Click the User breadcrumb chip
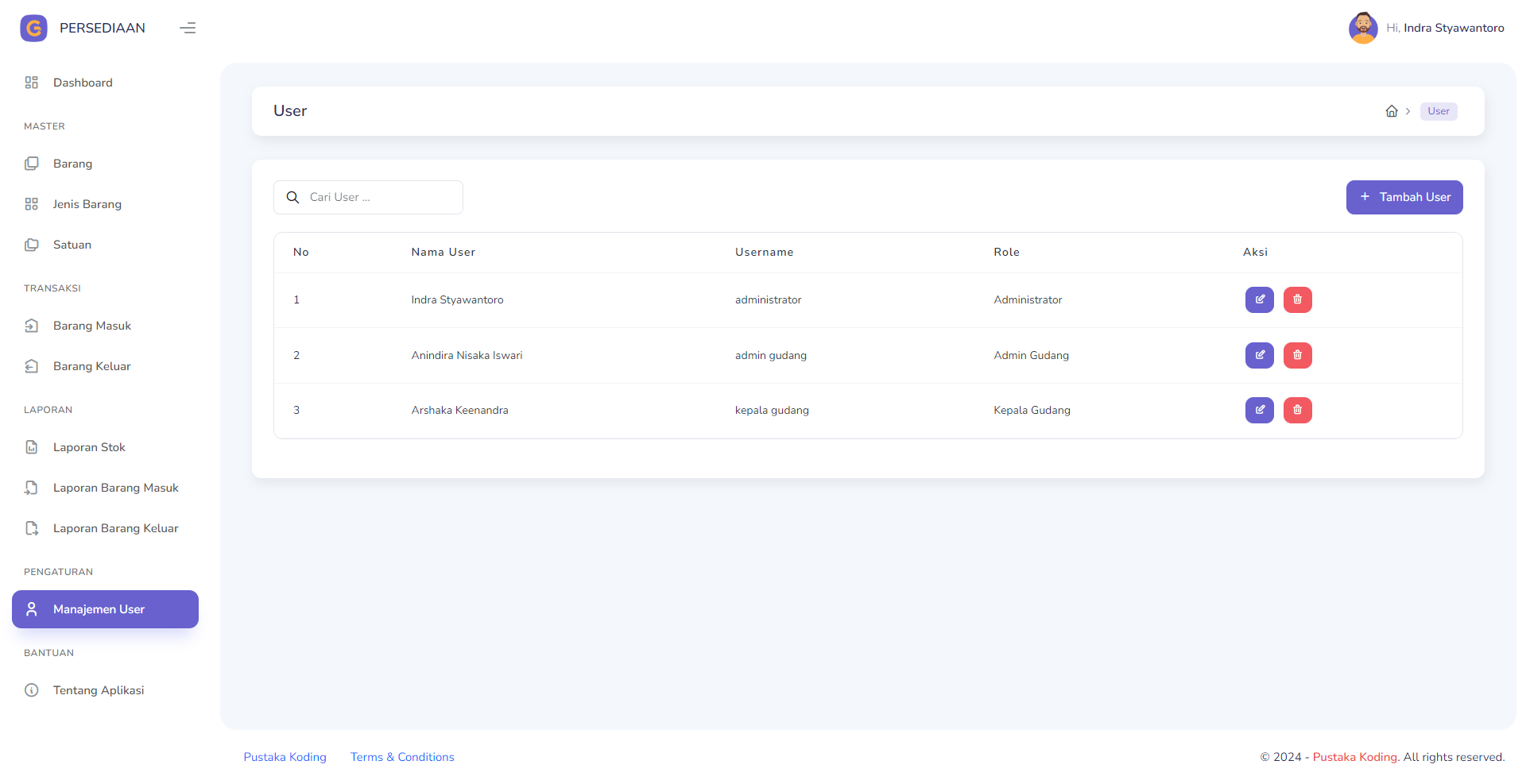This screenshot has width=1526, height=784. (x=1439, y=111)
